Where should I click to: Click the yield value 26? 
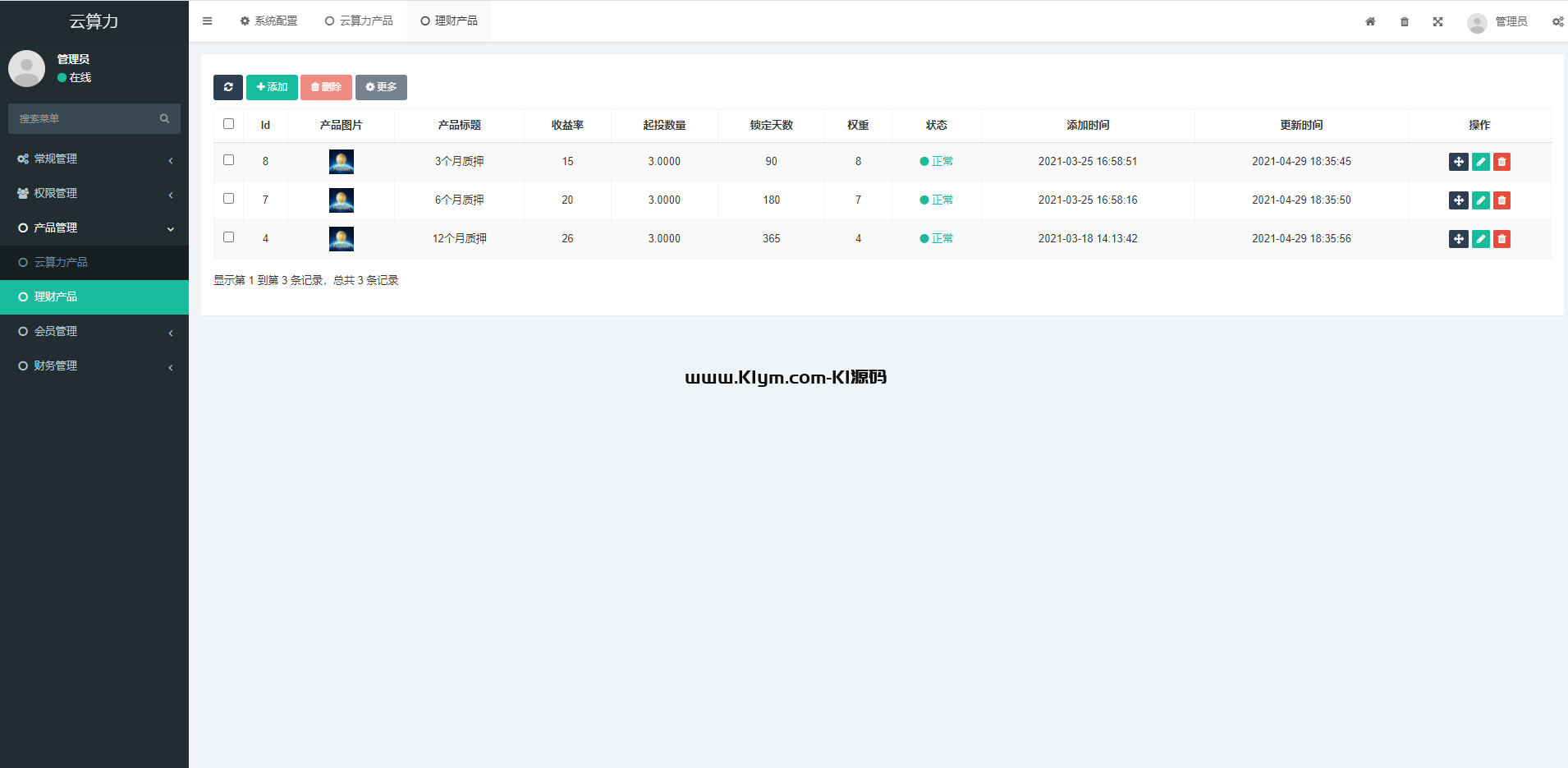tap(567, 239)
